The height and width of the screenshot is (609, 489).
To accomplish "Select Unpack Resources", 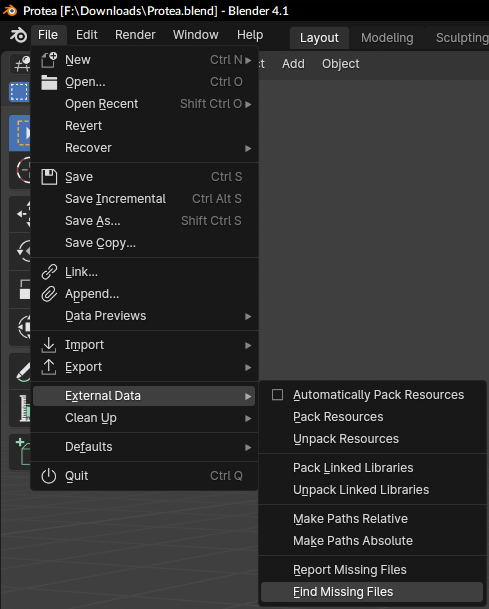I will (x=372, y=439).
